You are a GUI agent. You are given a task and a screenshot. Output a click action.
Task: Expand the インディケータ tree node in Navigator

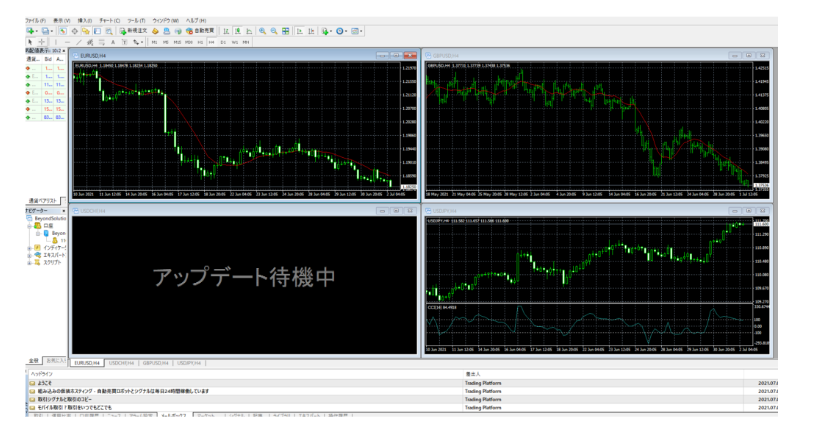point(29,250)
